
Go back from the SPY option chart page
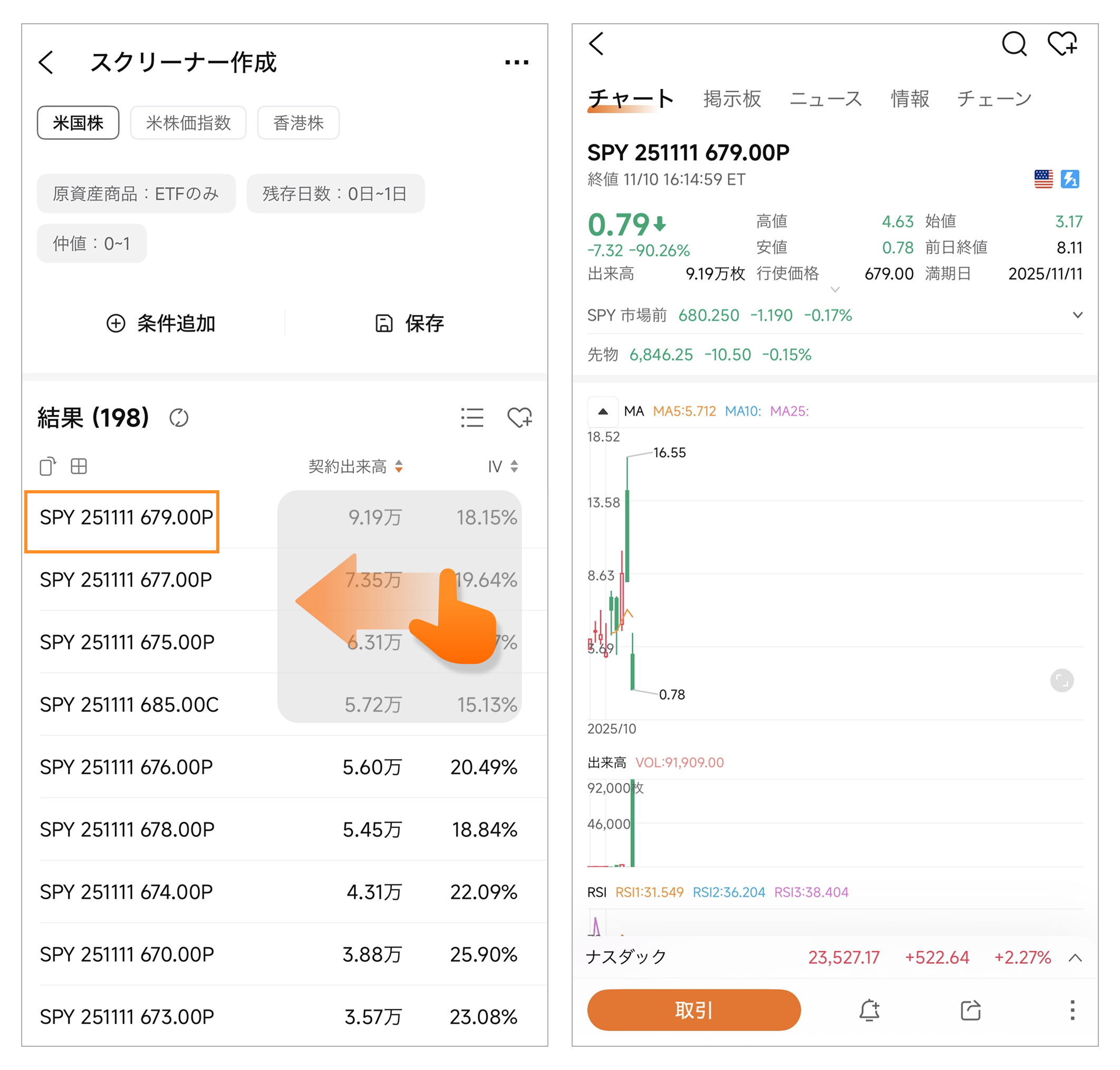click(x=596, y=43)
